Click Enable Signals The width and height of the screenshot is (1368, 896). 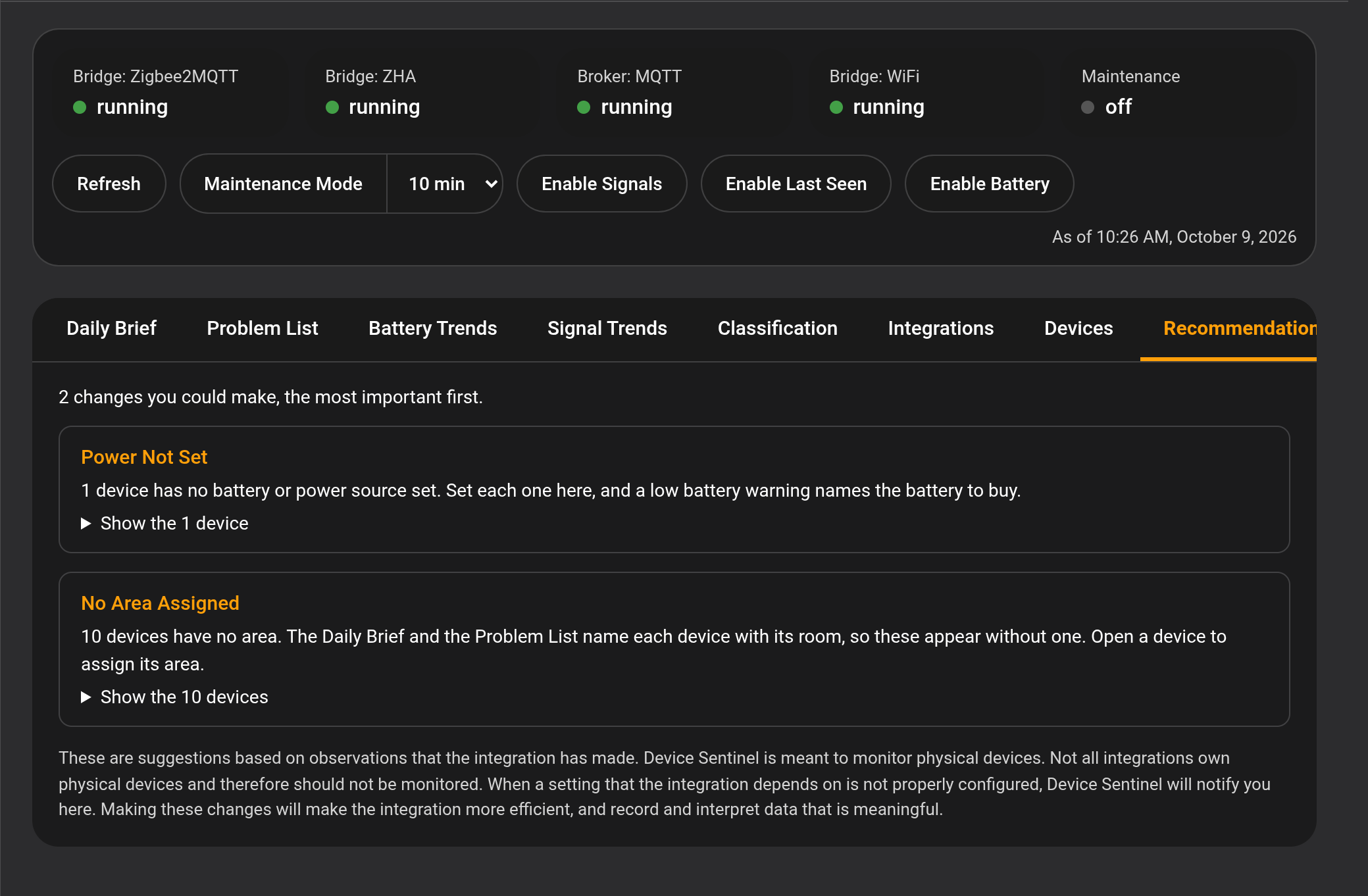[601, 184]
